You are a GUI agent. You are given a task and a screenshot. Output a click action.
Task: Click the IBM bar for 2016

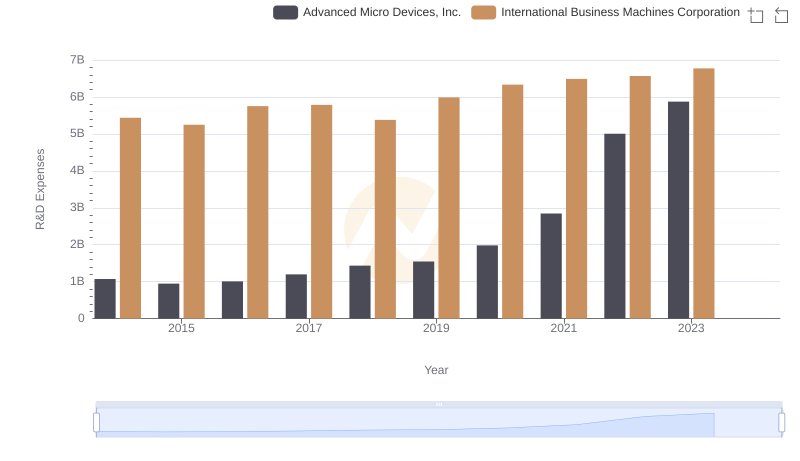click(x=258, y=212)
